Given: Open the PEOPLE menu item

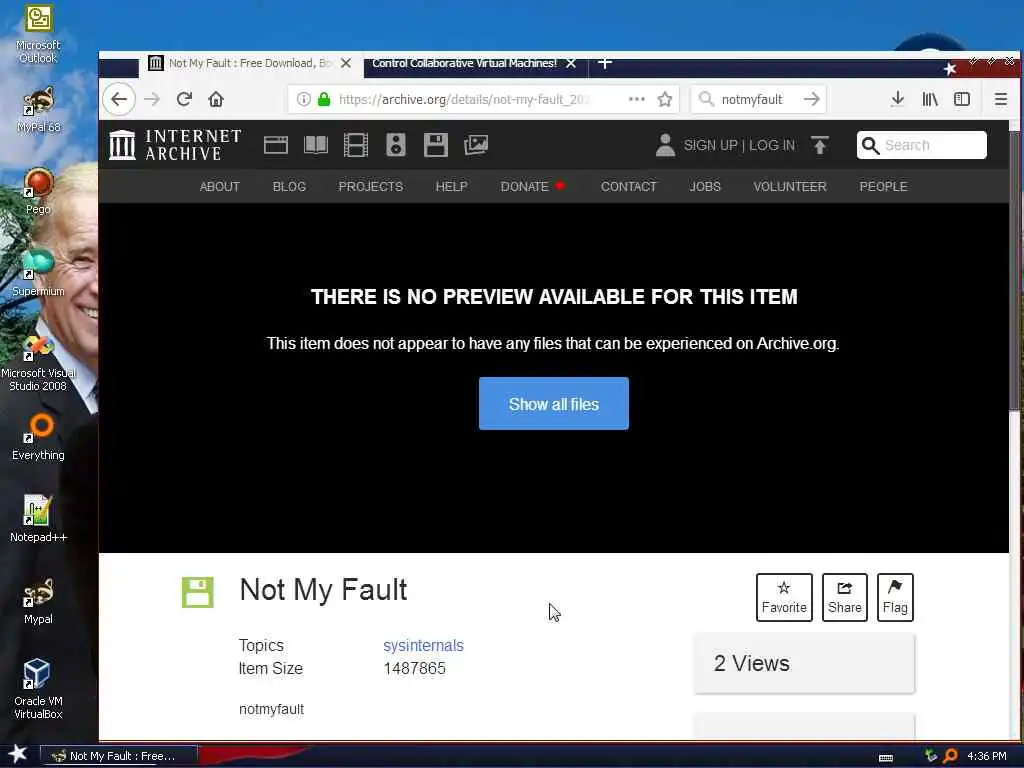Looking at the screenshot, I should (x=883, y=187).
